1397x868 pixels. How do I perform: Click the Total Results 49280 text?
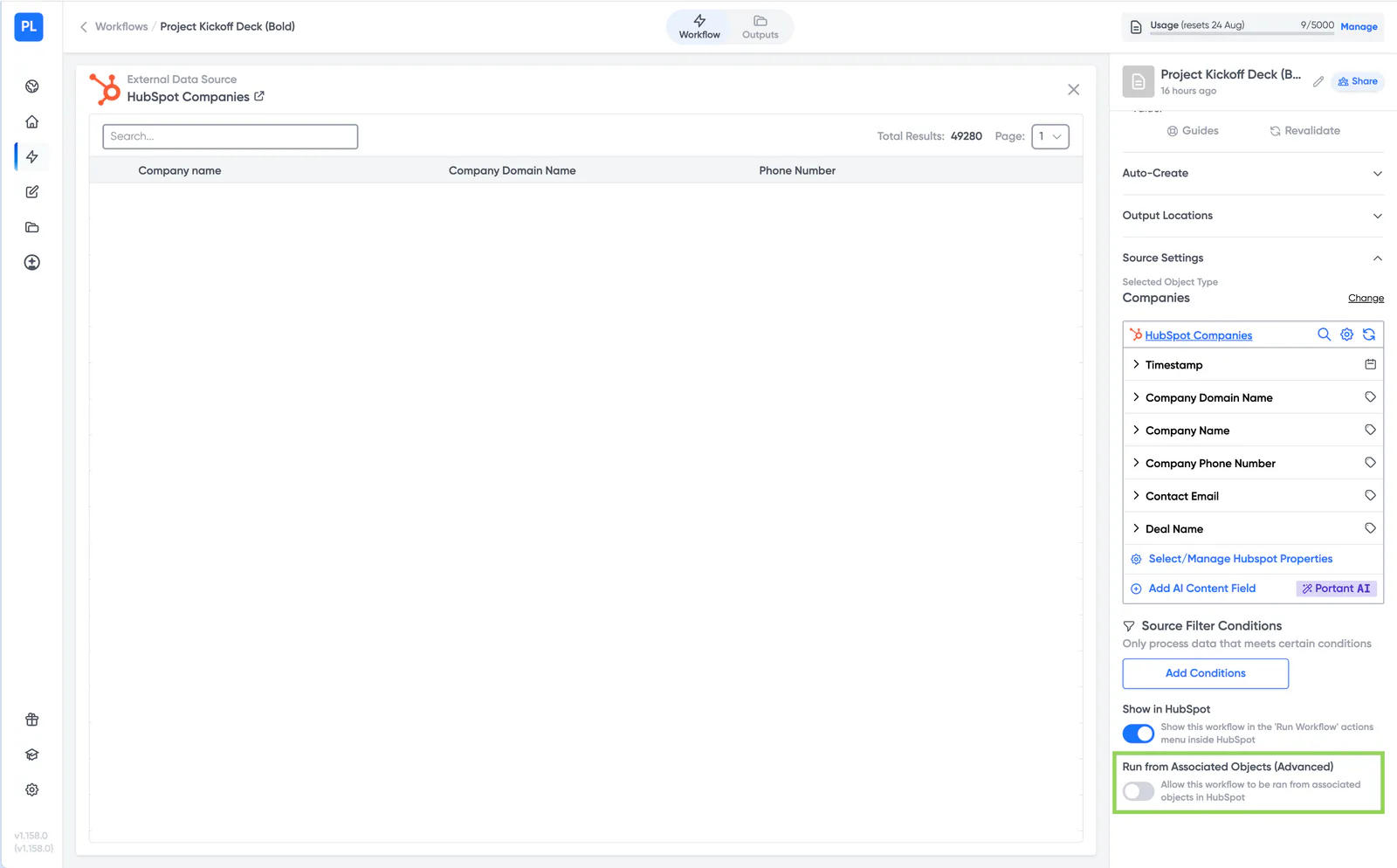click(930, 136)
